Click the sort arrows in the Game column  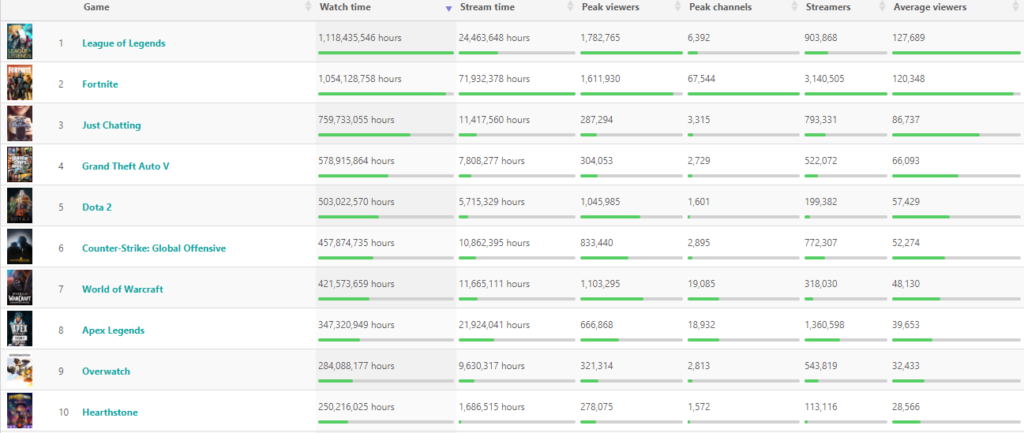[x=308, y=7]
